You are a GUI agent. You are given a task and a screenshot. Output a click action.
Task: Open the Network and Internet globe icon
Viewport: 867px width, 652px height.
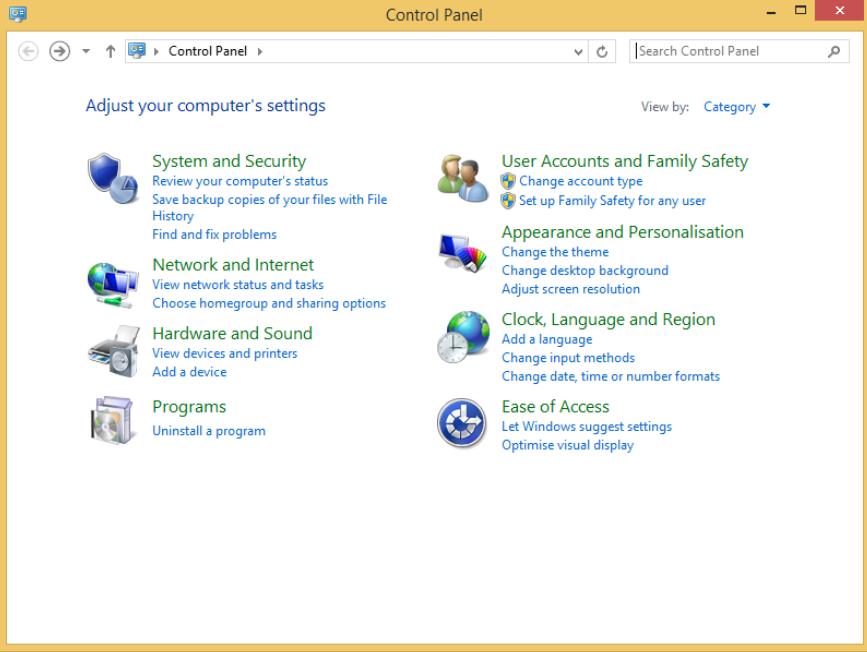click(113, 285)
